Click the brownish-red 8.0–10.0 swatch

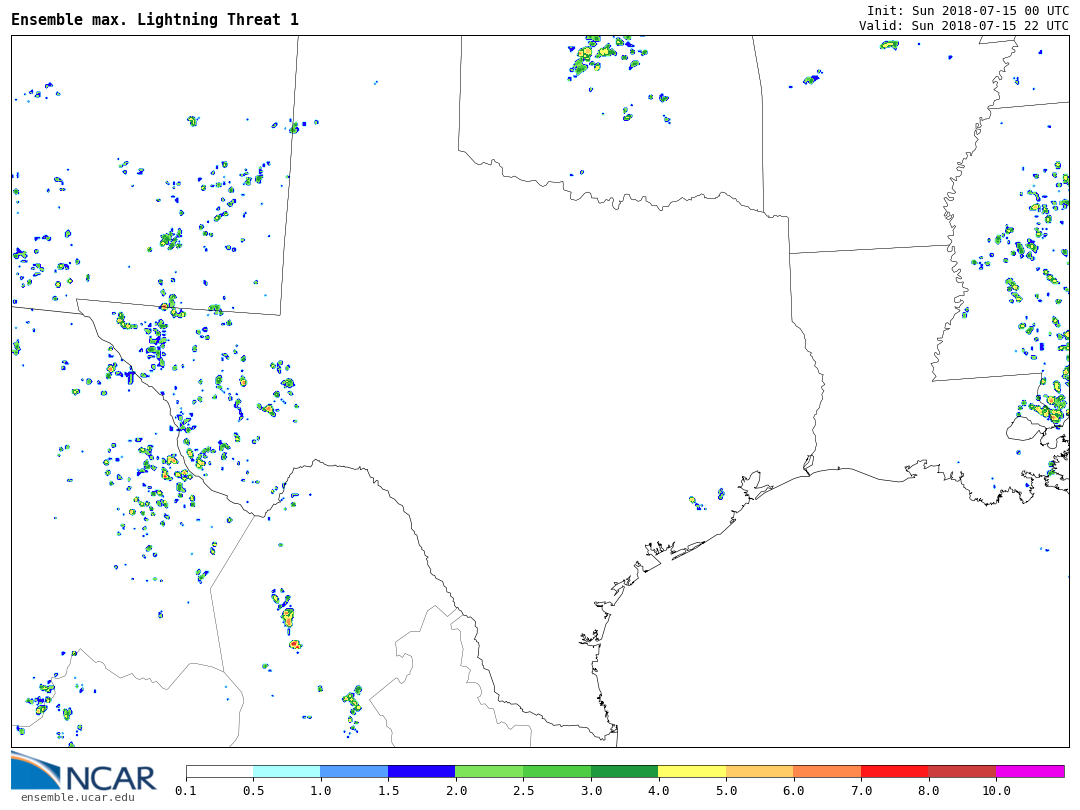(962, 772)
